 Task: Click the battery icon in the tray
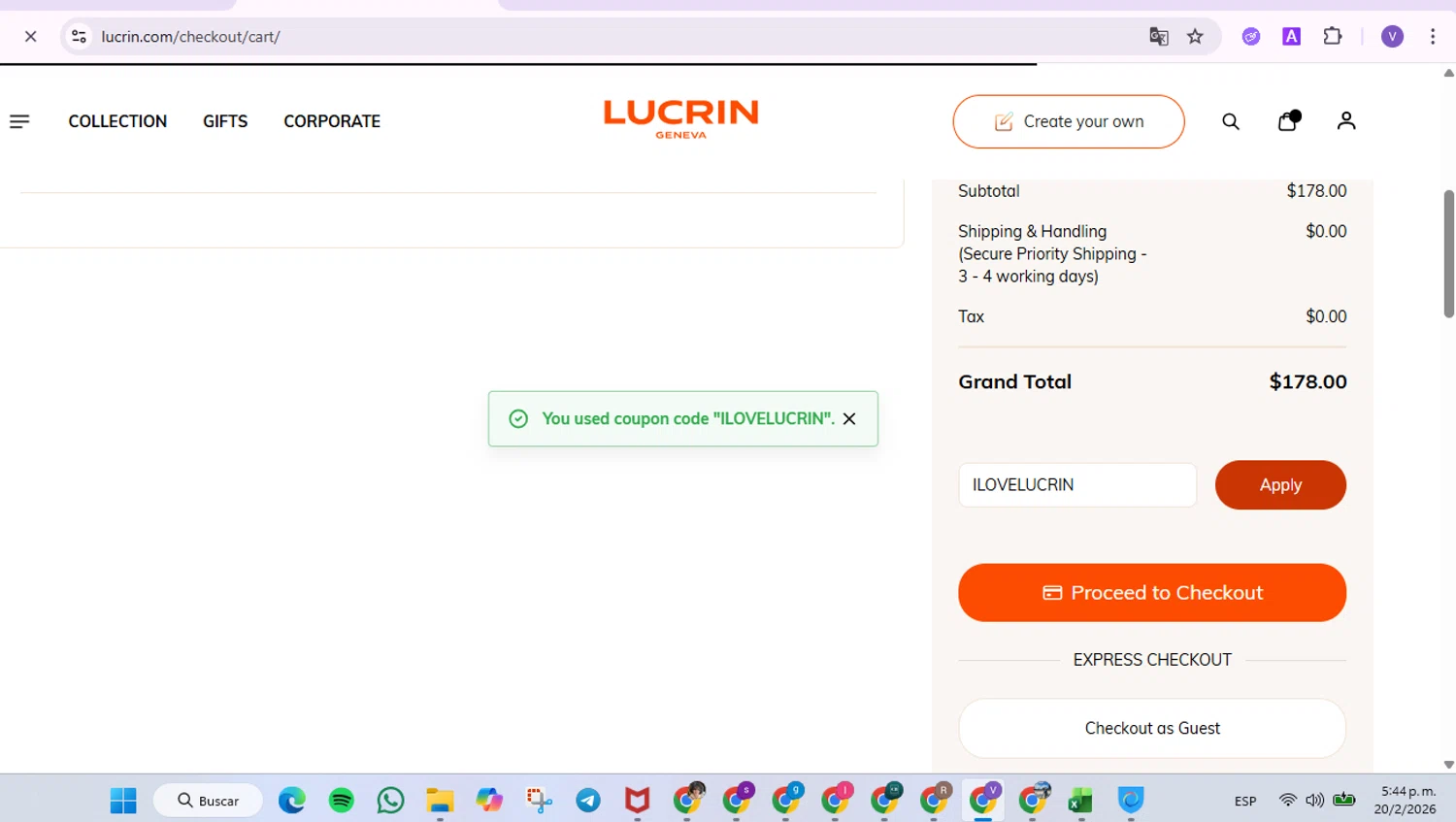pyautogui.click(x=1344, y=801)
